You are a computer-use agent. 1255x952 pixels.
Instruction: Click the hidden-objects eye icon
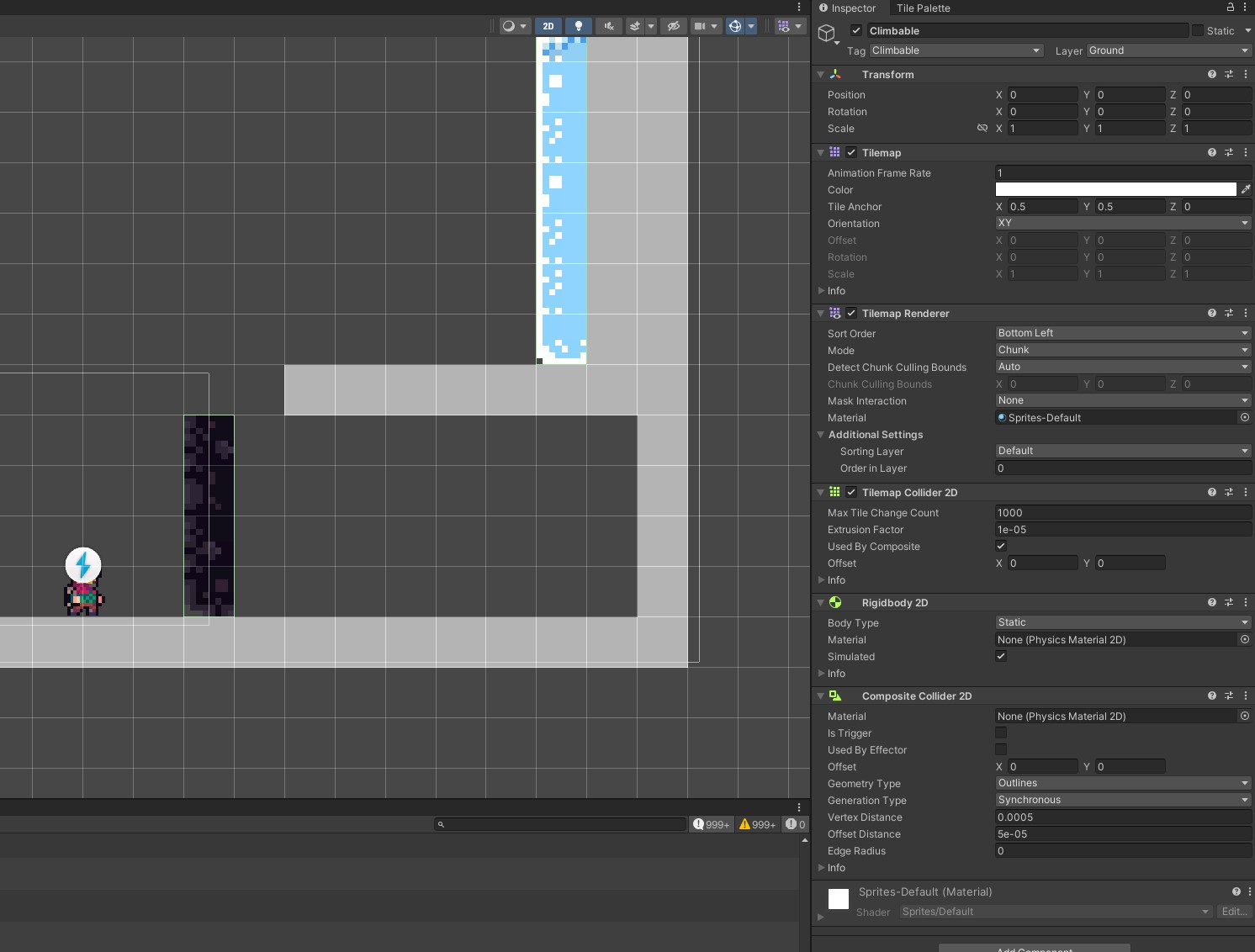[673, 26]
